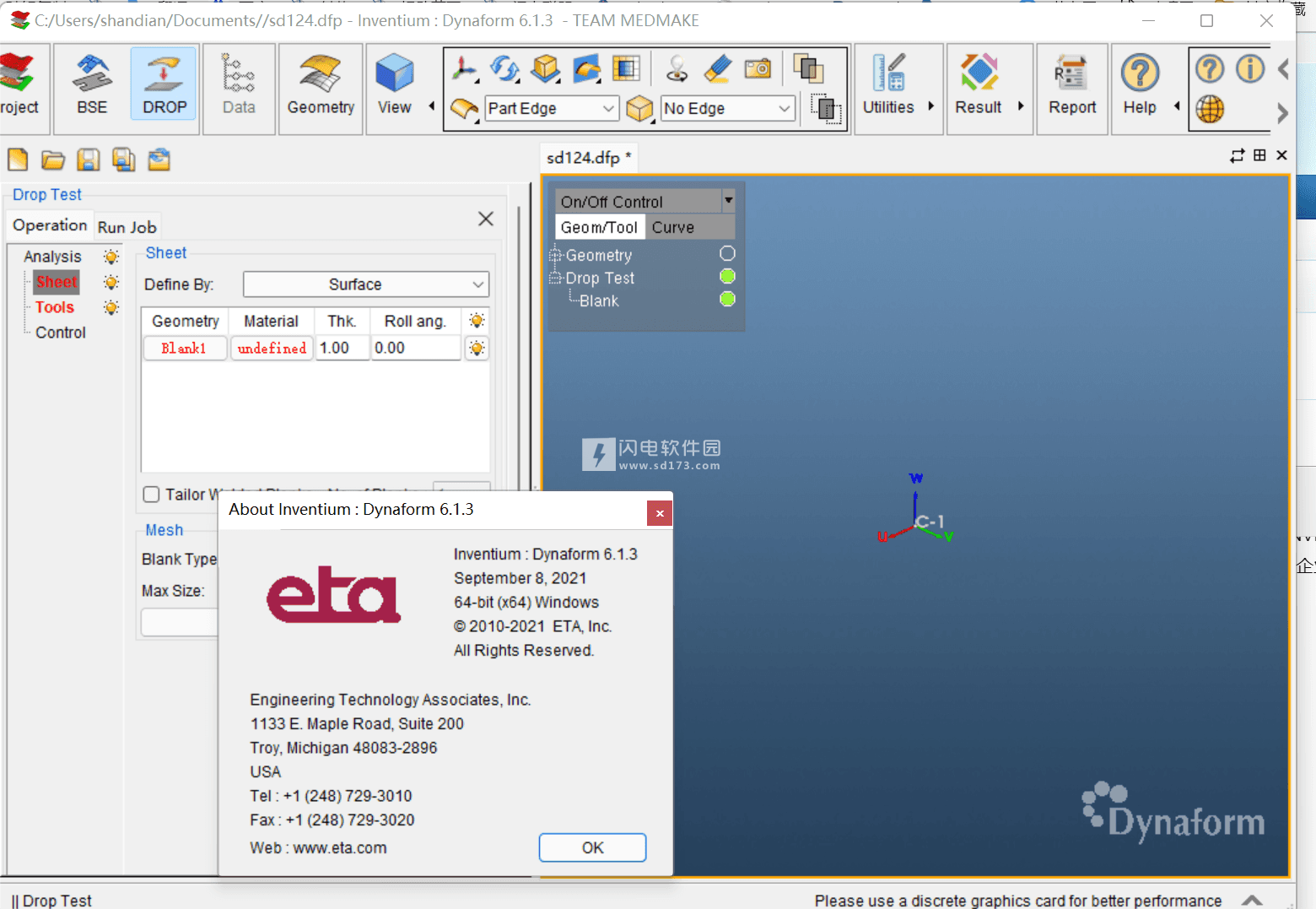Click the light bulb lighting icon
The height and width of the screenshot is (909, 1316).
pos(677,69)
